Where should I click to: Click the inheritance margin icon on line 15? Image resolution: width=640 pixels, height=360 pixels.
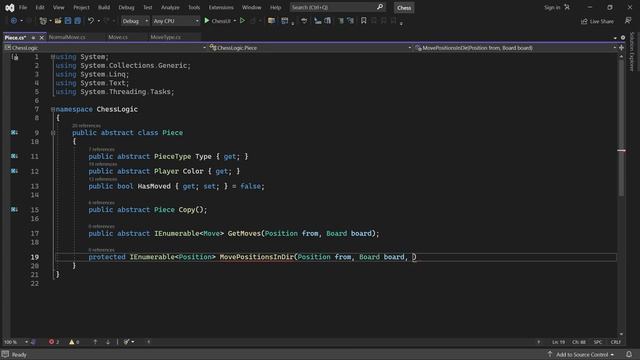[x=14, y=209]
